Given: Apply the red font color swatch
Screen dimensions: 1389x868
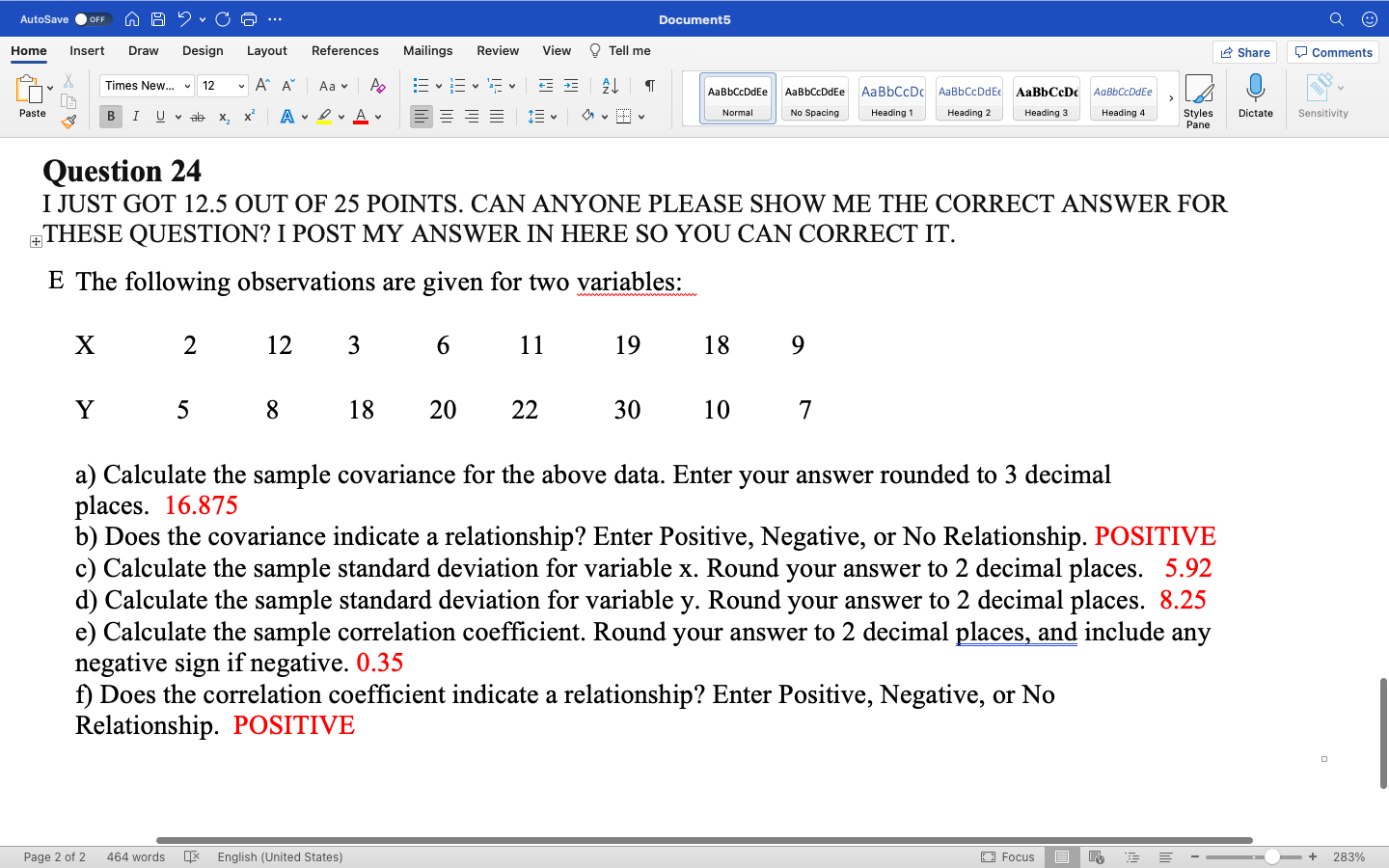Looking at the screenshot, I should (x=361, y=117).
